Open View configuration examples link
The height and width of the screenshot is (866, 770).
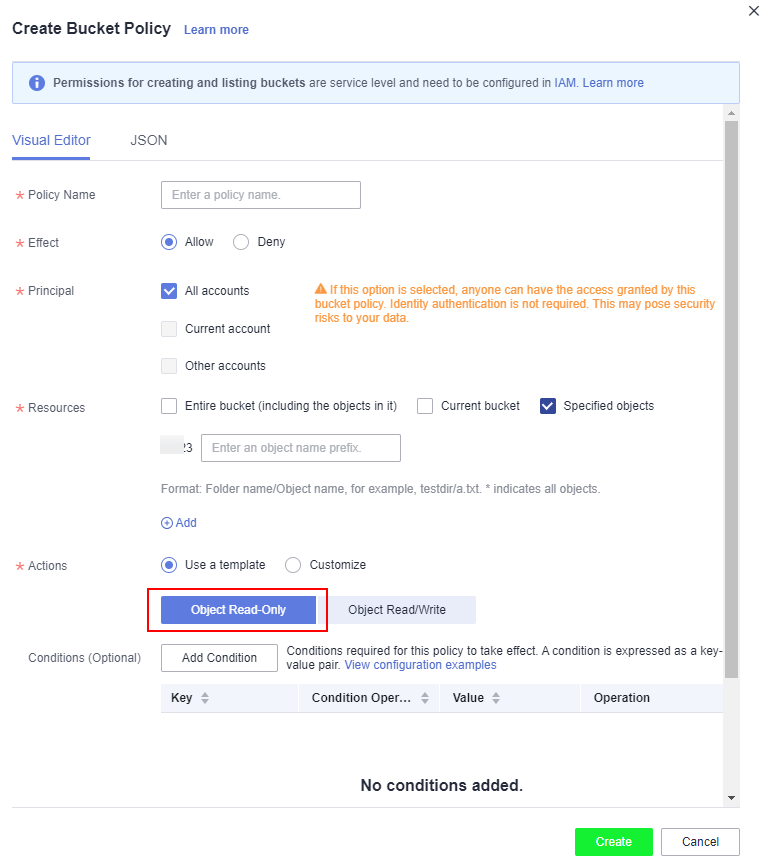click(x=420, y=665)
